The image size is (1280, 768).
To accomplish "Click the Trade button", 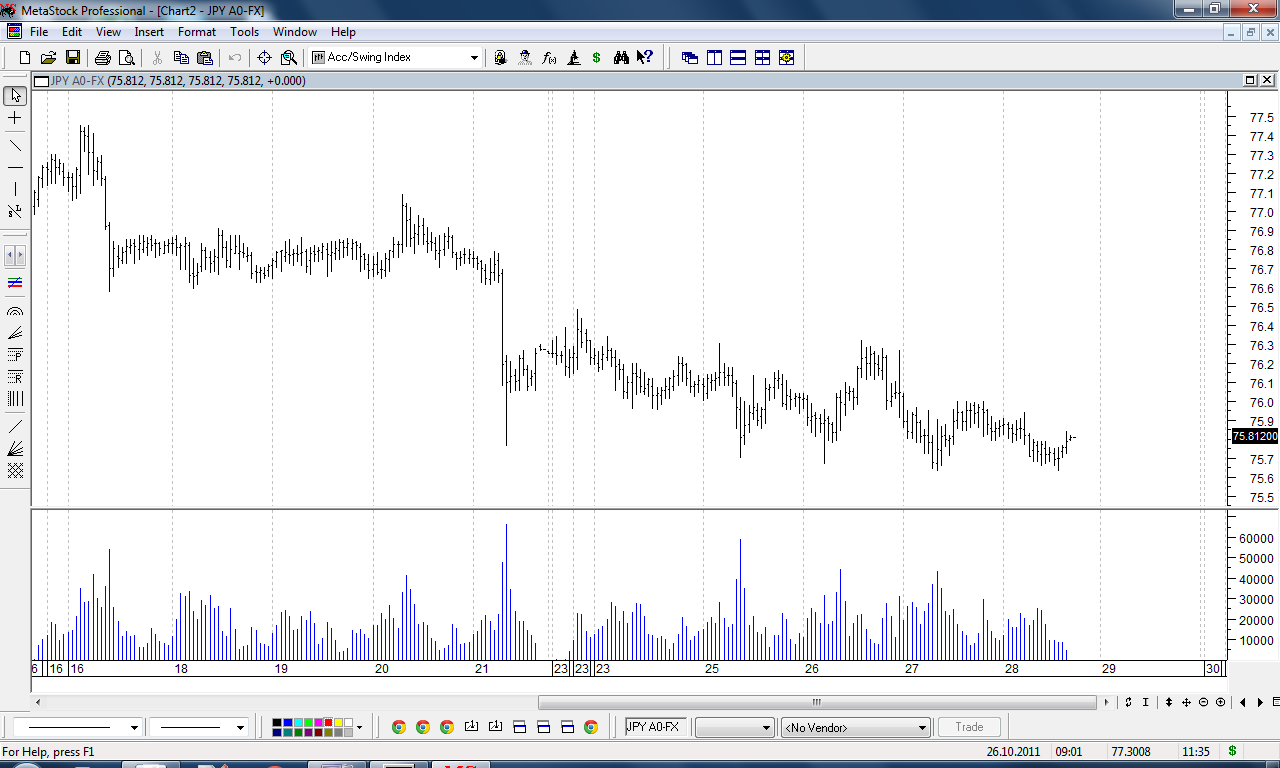I will point(969,727).
